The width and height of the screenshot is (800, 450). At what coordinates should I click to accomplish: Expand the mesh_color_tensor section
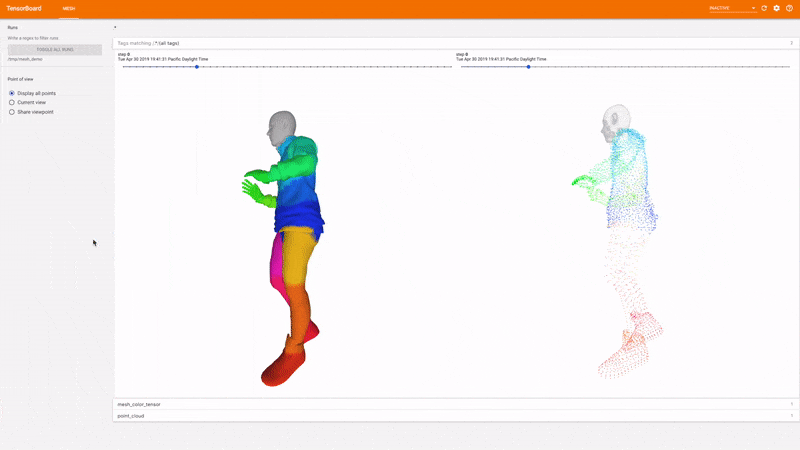click(x=455, y=404)
